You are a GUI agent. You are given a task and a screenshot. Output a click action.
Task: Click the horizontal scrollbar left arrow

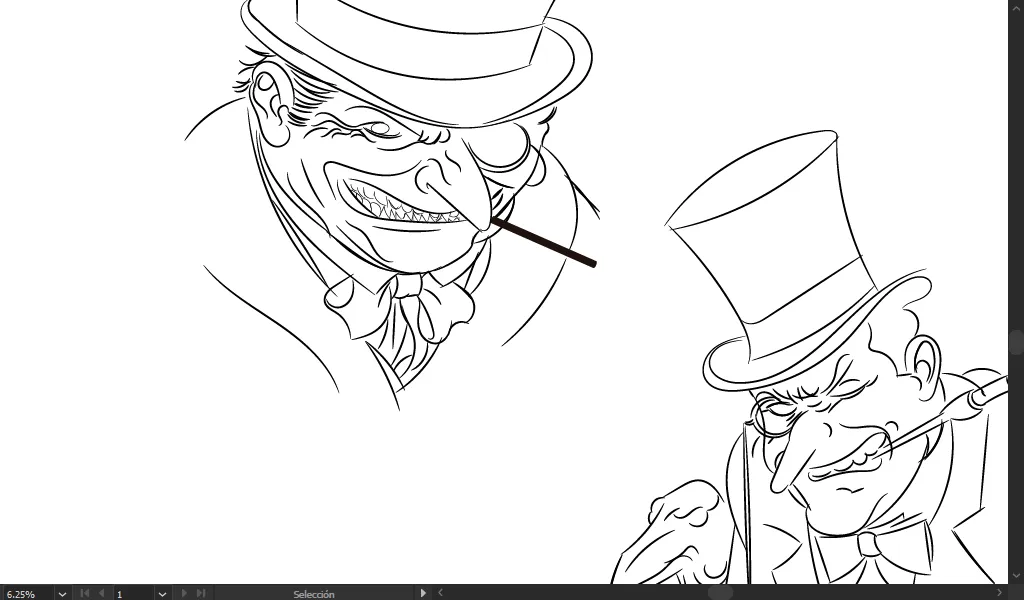[x=440, y=592]
